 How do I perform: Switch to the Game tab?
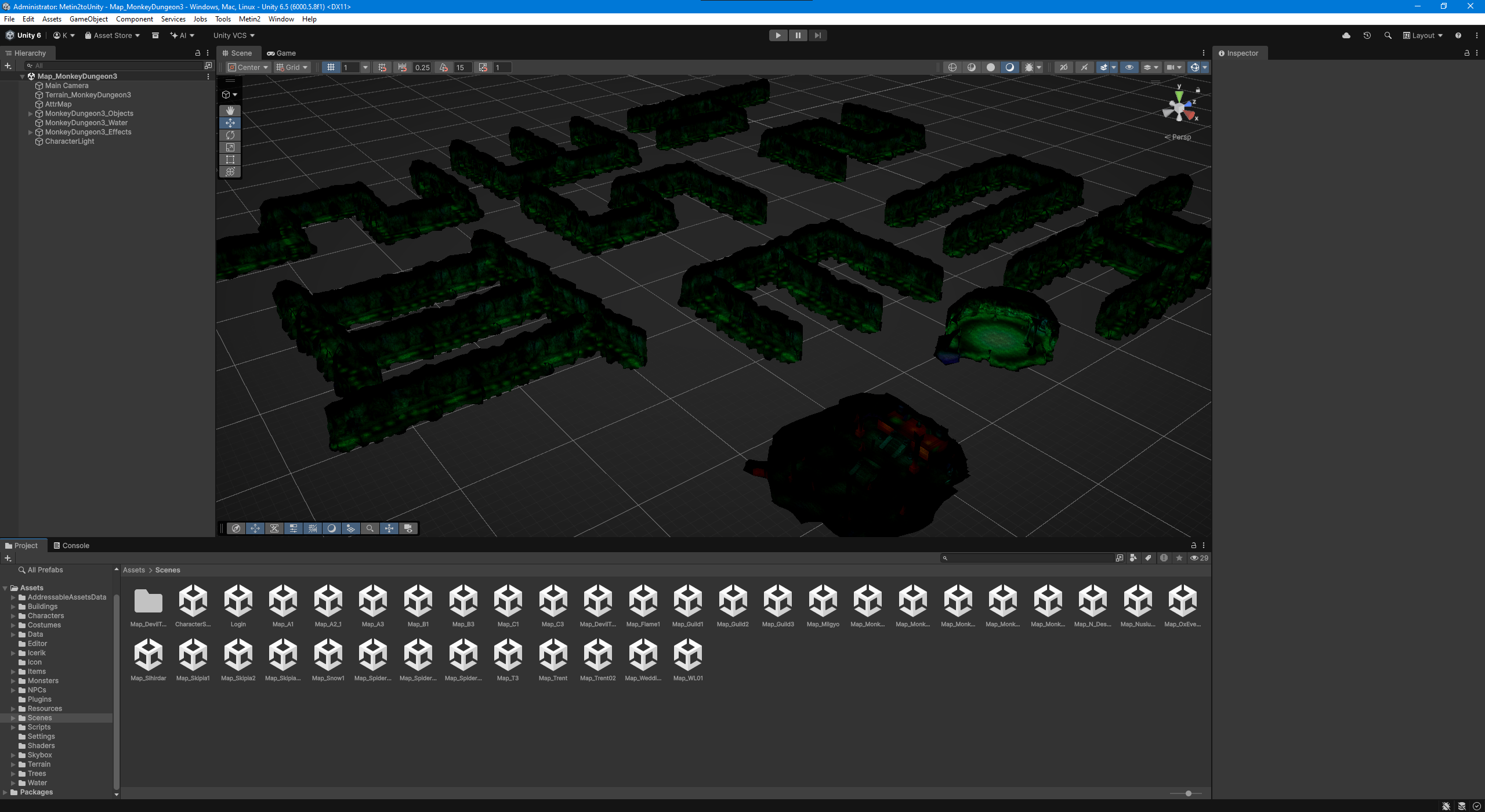[x=281, y=53]
